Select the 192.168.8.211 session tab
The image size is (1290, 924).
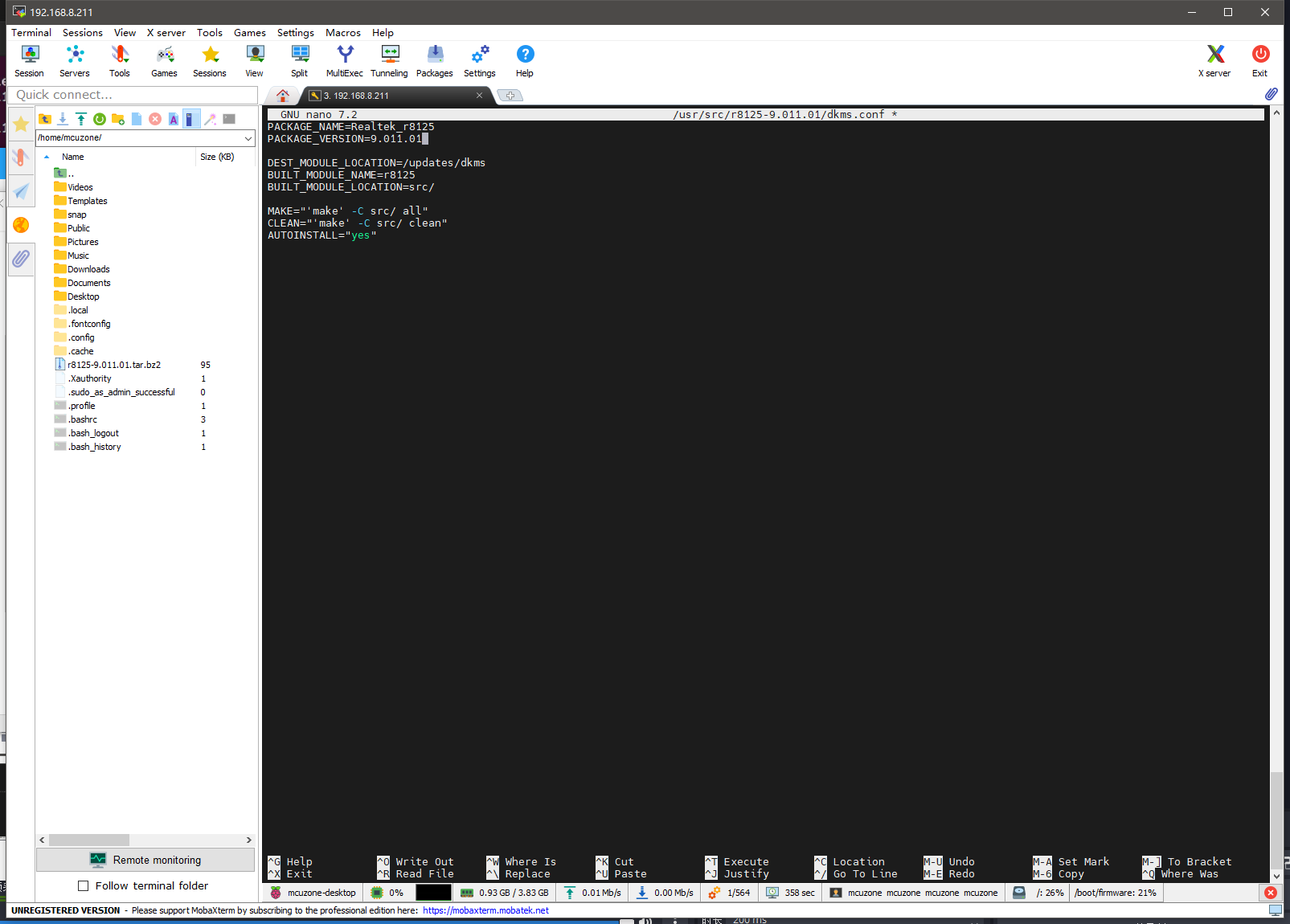point(394,96)
